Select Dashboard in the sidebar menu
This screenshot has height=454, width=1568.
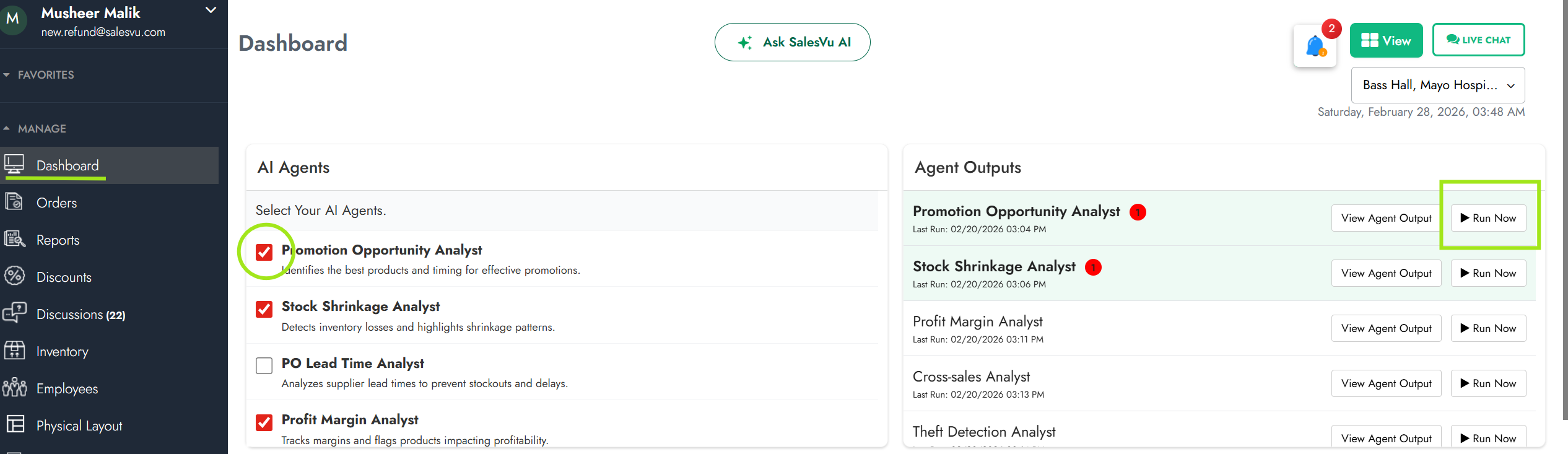pos(68,165)
